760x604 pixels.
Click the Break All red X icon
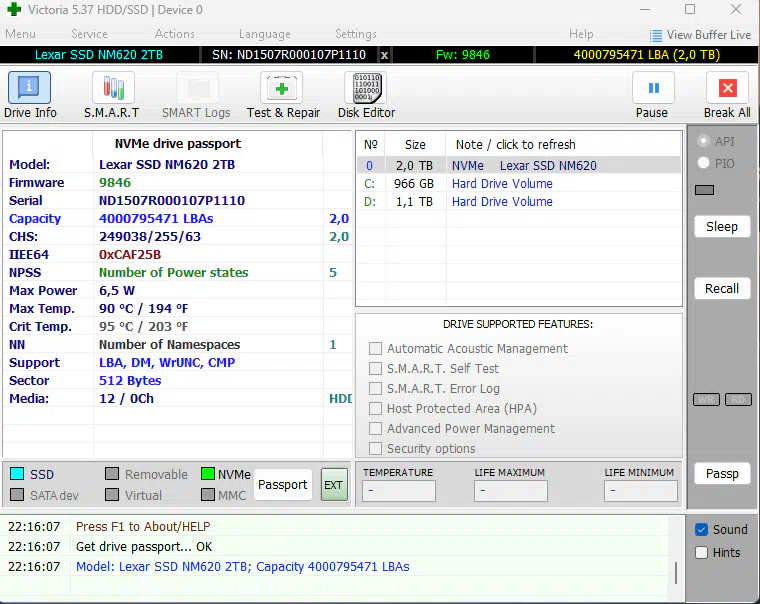click(x=728, y=88)
